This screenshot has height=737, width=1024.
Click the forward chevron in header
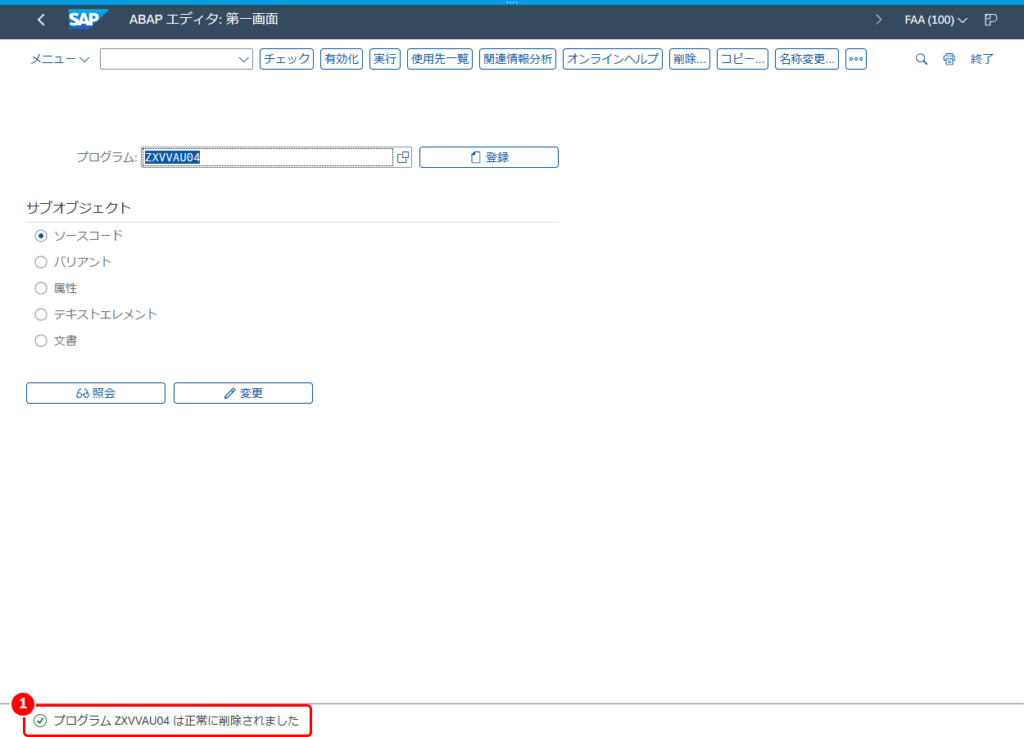pos(878,20)
